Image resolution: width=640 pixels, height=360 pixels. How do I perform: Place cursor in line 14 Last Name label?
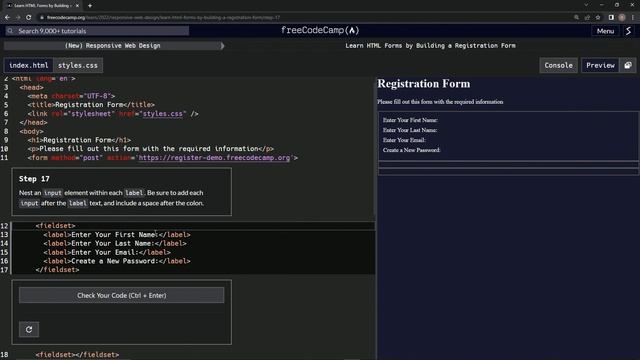(115, 243)
